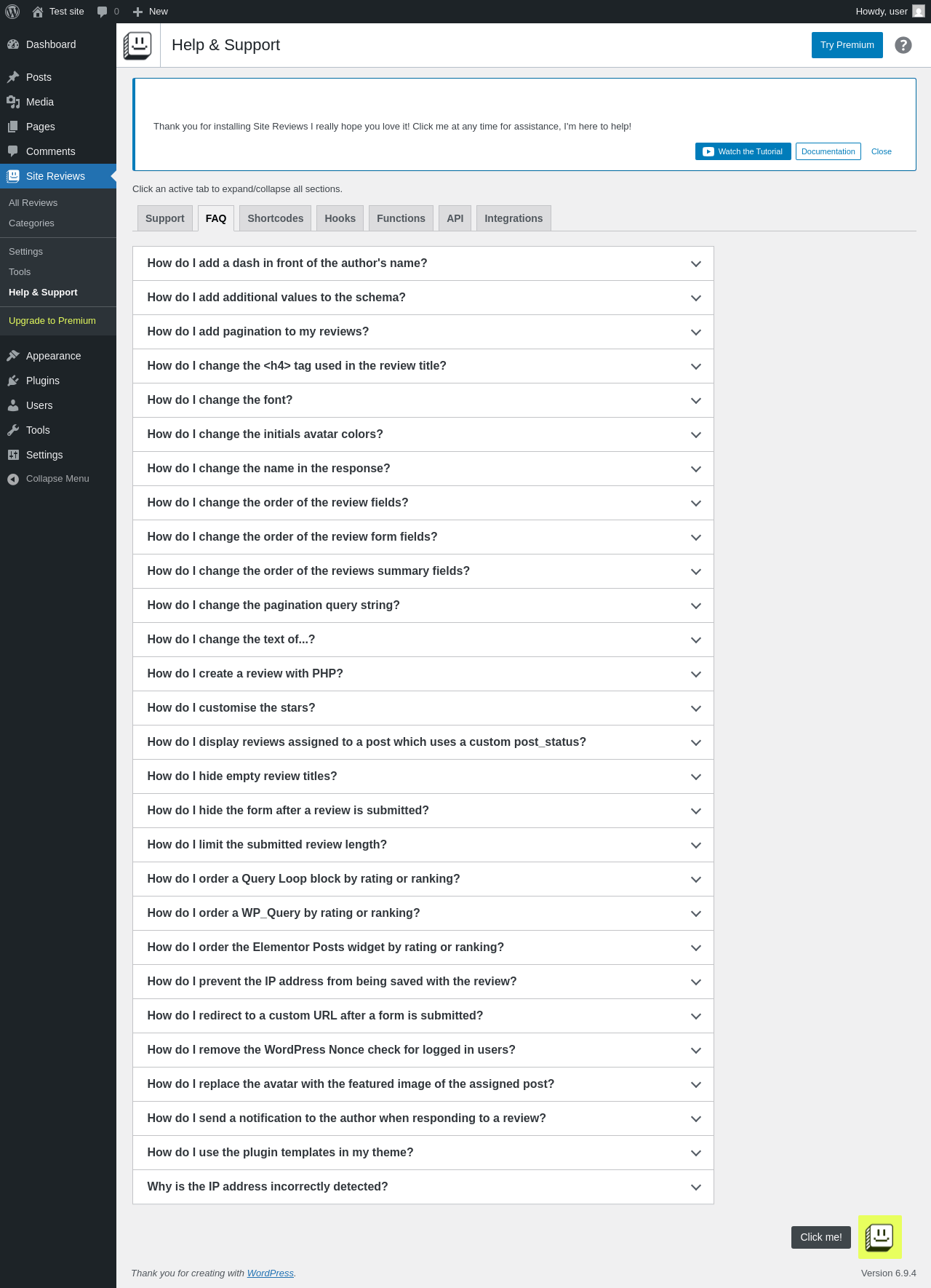Click the Site Reviews mascot header logo
The image size is (931, 1288).
click(137, 45)
